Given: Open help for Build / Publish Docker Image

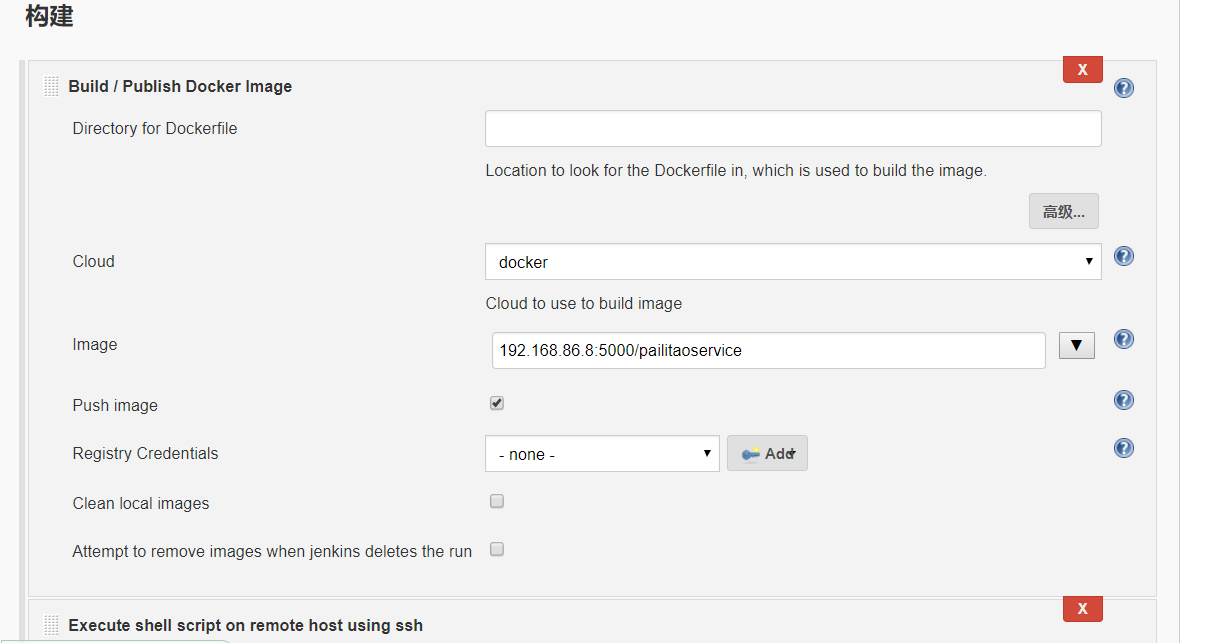Looking at the screenshot, I should (x=1124, y=88).
